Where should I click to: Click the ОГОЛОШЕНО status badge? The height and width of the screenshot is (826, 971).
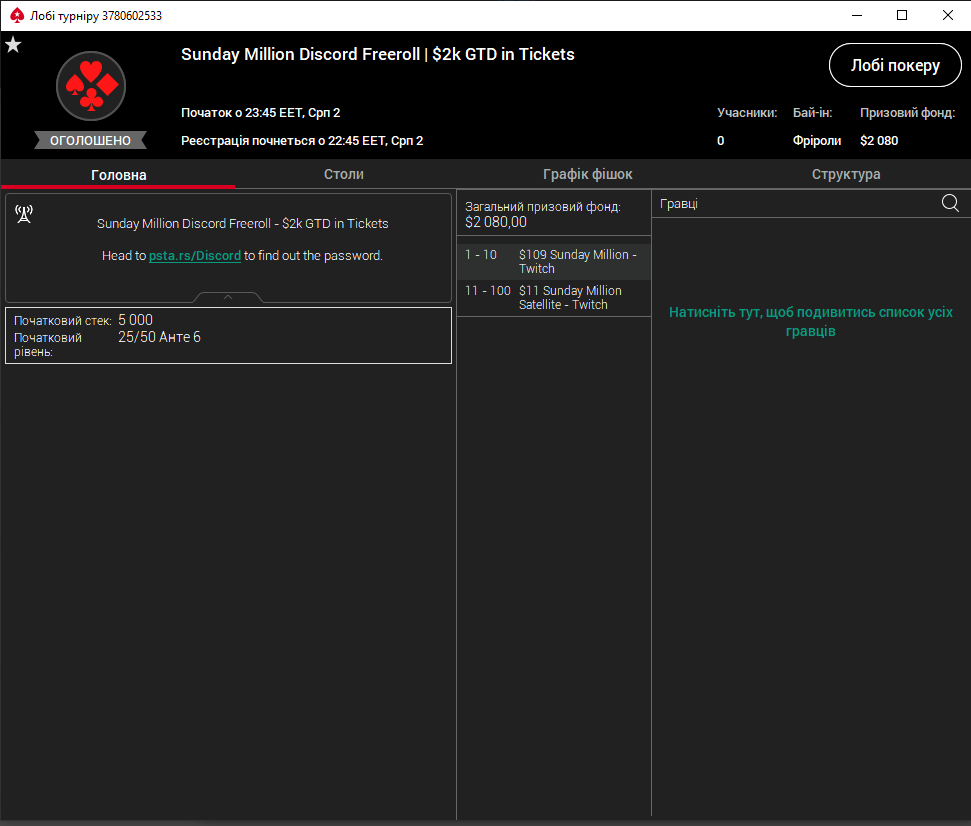click(90, 140)
